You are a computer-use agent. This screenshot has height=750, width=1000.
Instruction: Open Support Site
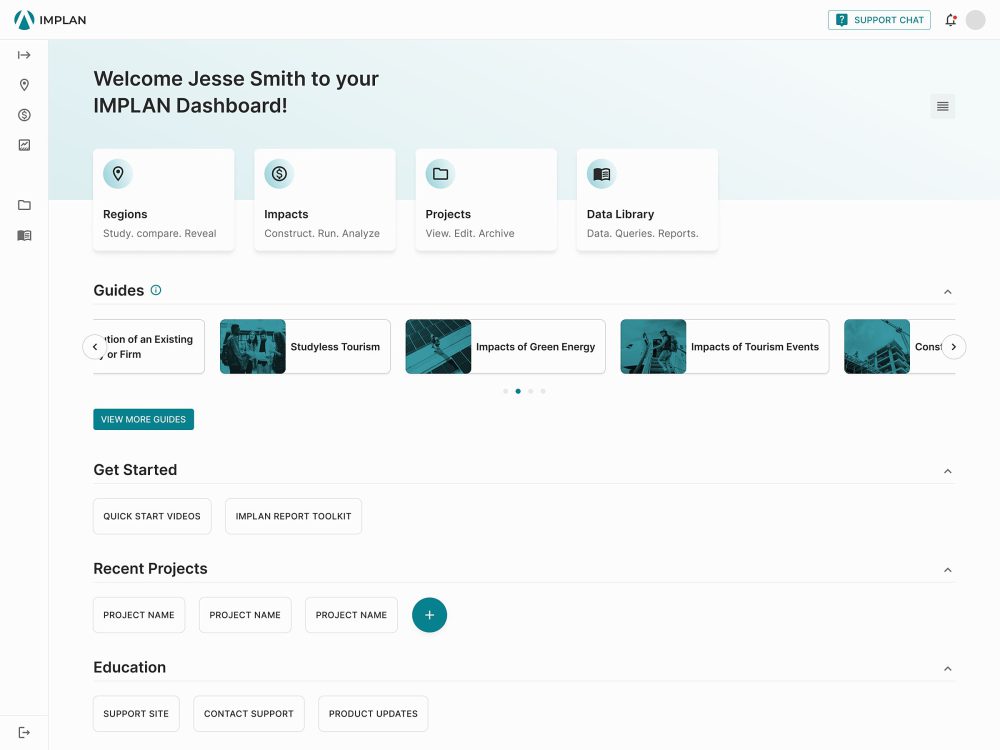coord(136,714)
